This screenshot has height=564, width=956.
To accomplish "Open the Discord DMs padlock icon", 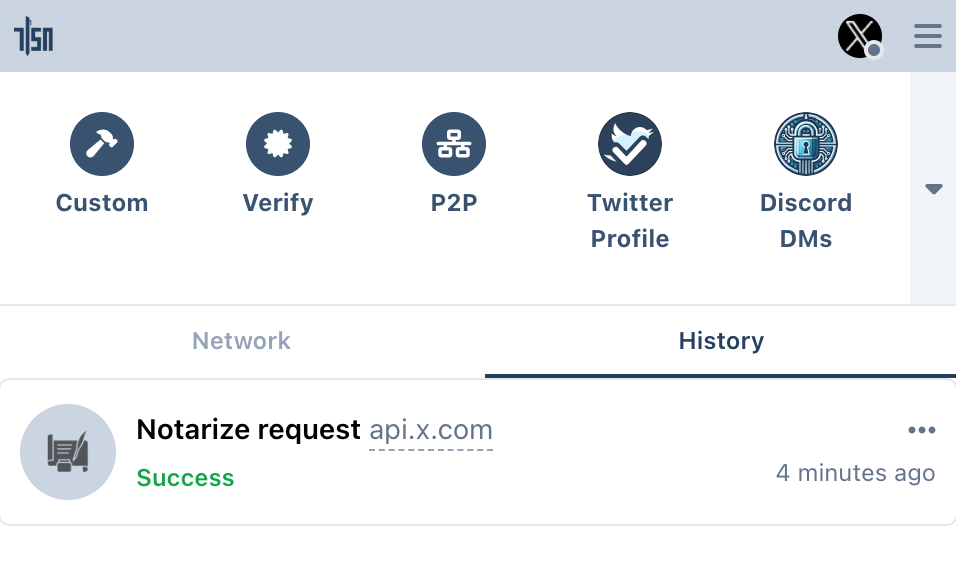I will 806,144.
